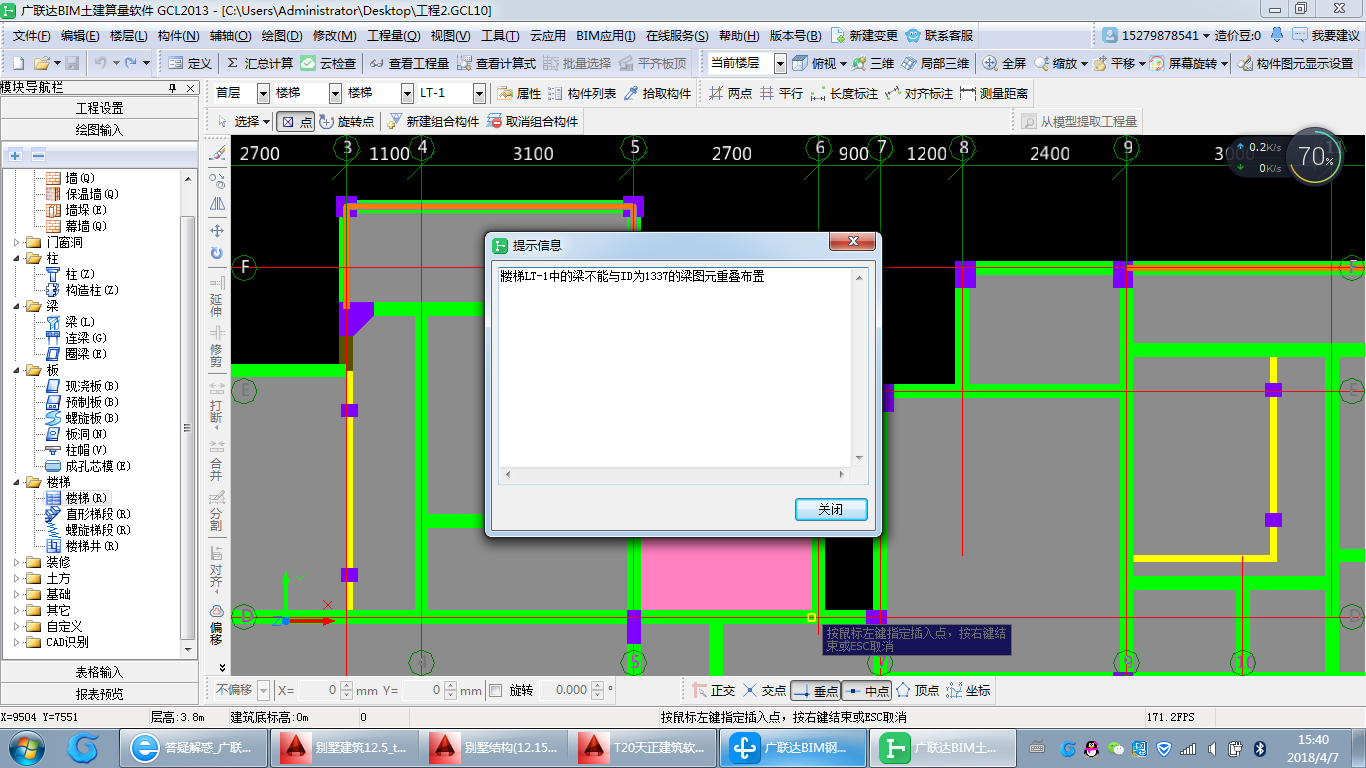
Task: Click 新建组合构件 new combined component
Action: [x=433, y=121]
